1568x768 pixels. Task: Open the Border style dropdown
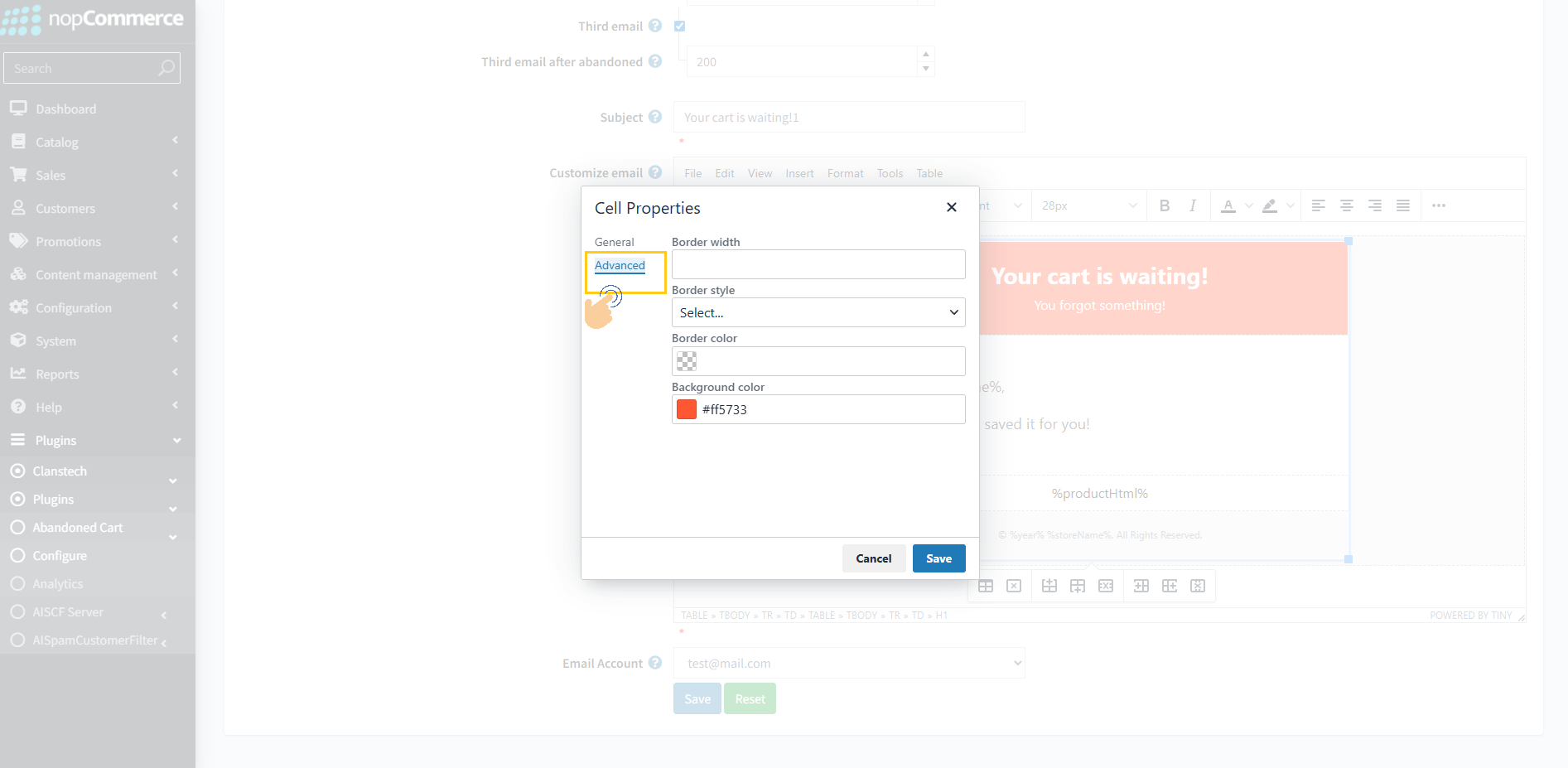tap(818, 312)
